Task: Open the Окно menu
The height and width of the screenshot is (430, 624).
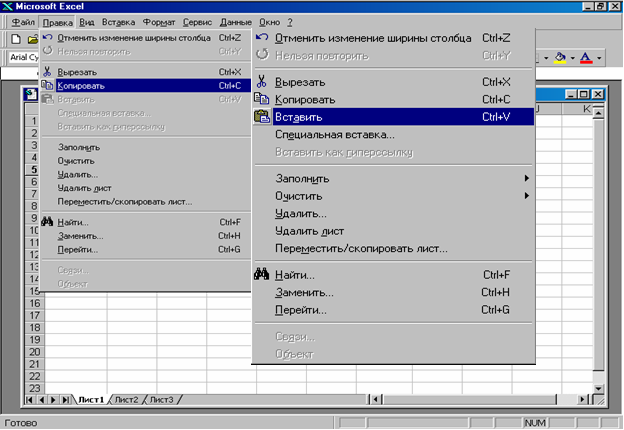Action: point(269,22)
